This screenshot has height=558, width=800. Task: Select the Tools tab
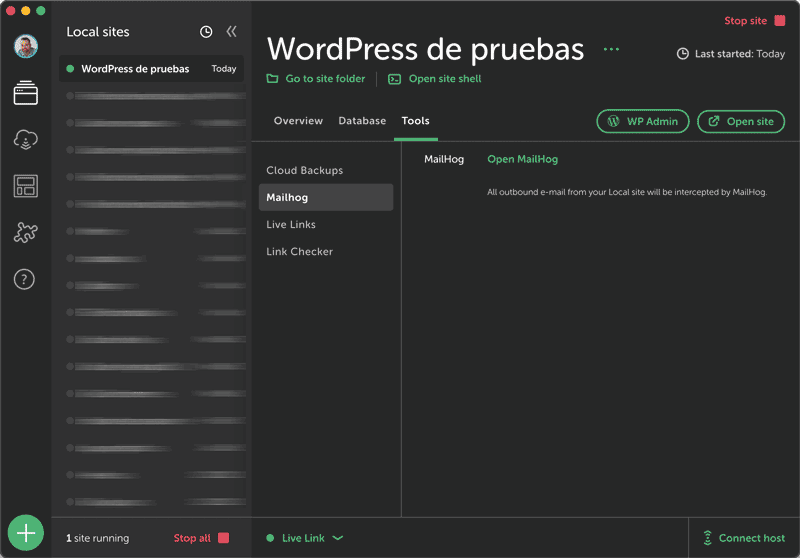tap(415, 121)
